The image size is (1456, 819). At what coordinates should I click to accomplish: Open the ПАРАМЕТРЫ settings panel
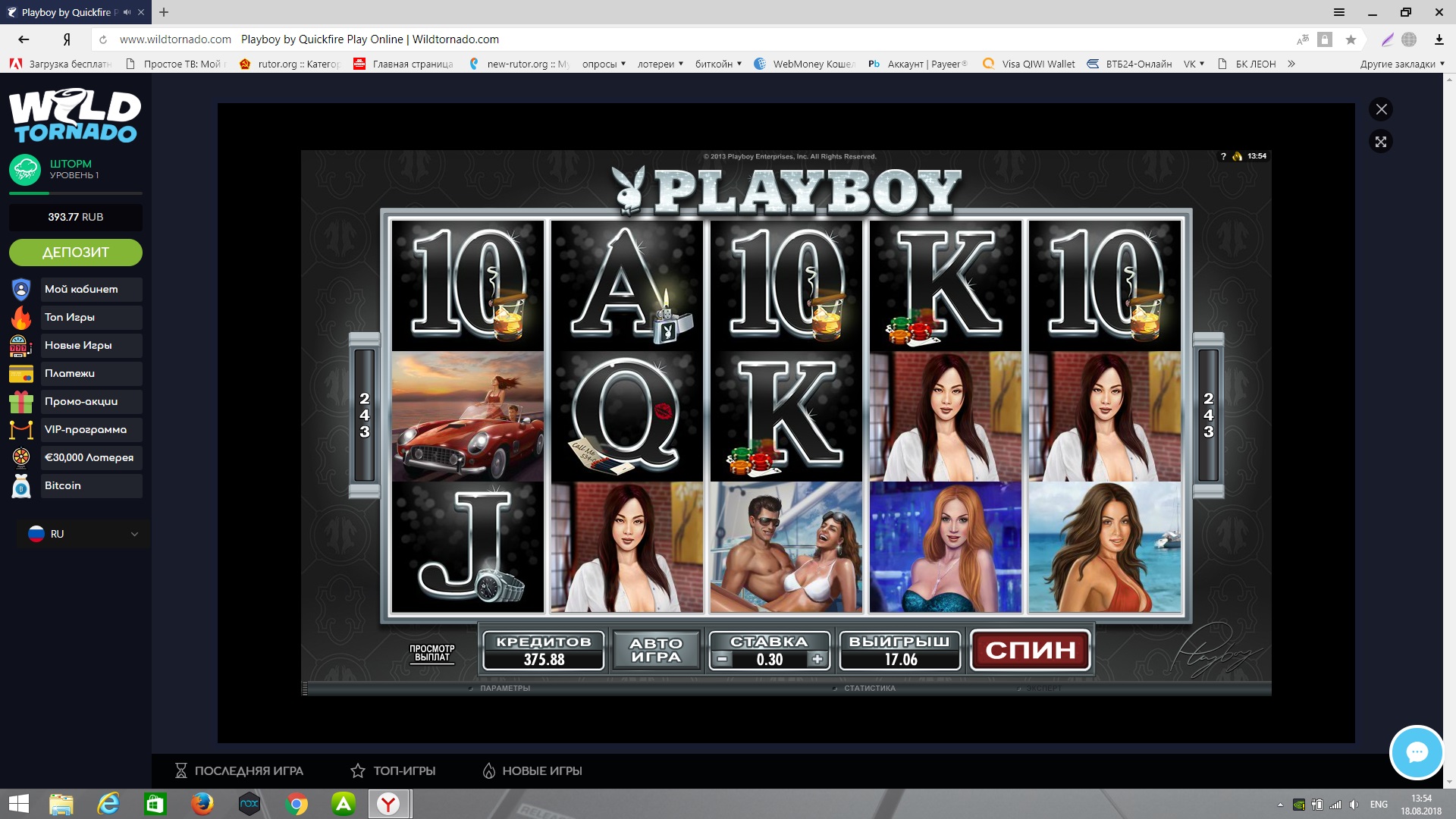[504, 689]
